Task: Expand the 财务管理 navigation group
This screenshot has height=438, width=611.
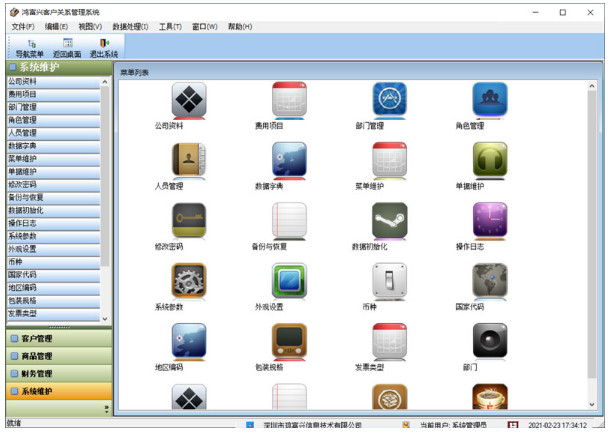Action: coord(59,373)
